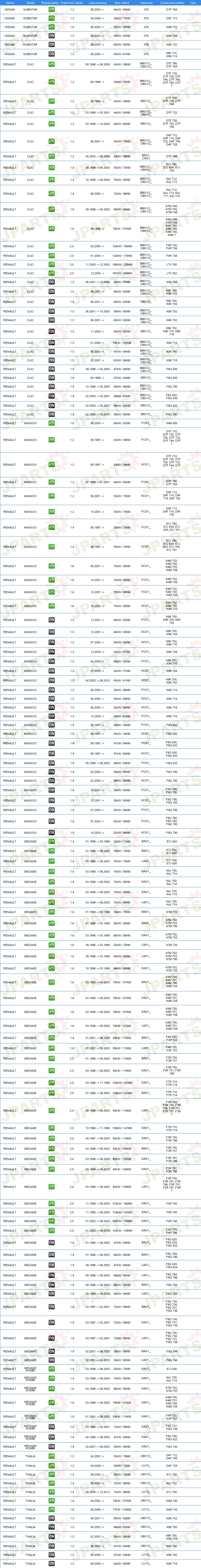Select MEGANE KOMBI model cell in 1.8 row
This screenshot has width=201, height=1568.
click(x=30, y=1417)
